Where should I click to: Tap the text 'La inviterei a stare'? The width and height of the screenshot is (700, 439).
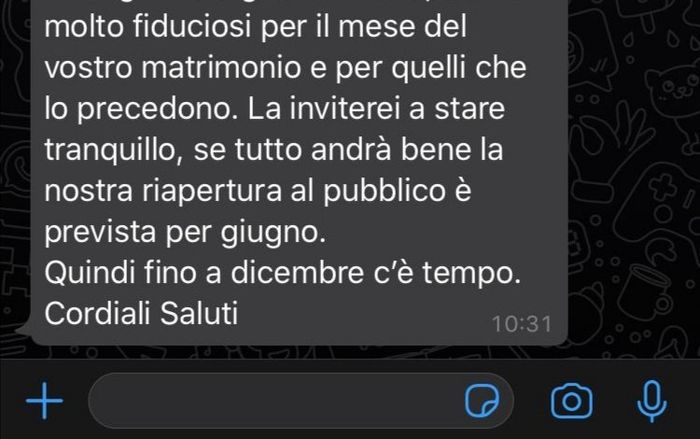[x=376, y=109]
